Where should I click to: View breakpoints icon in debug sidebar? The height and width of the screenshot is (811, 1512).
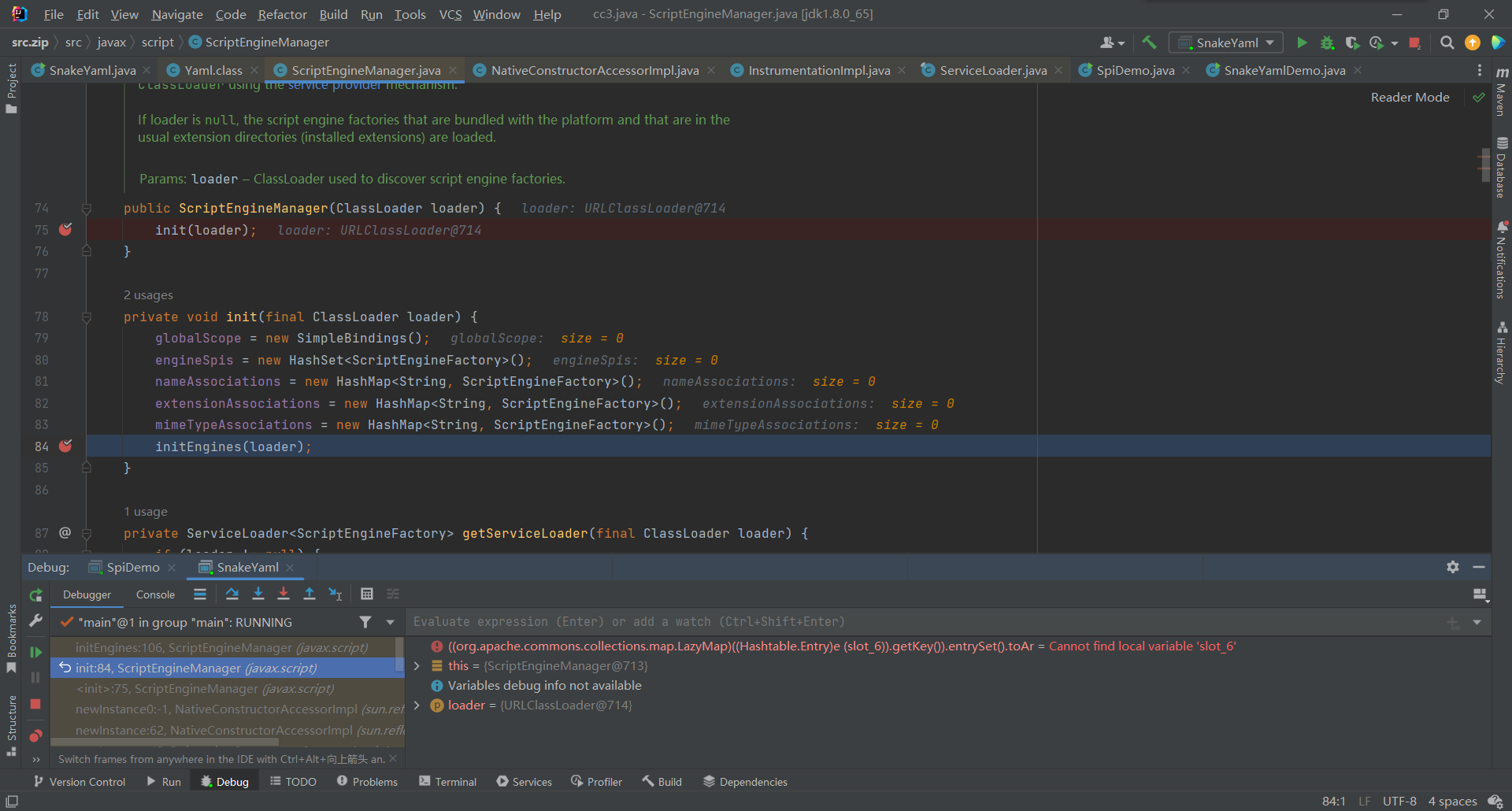pos(35,735)
